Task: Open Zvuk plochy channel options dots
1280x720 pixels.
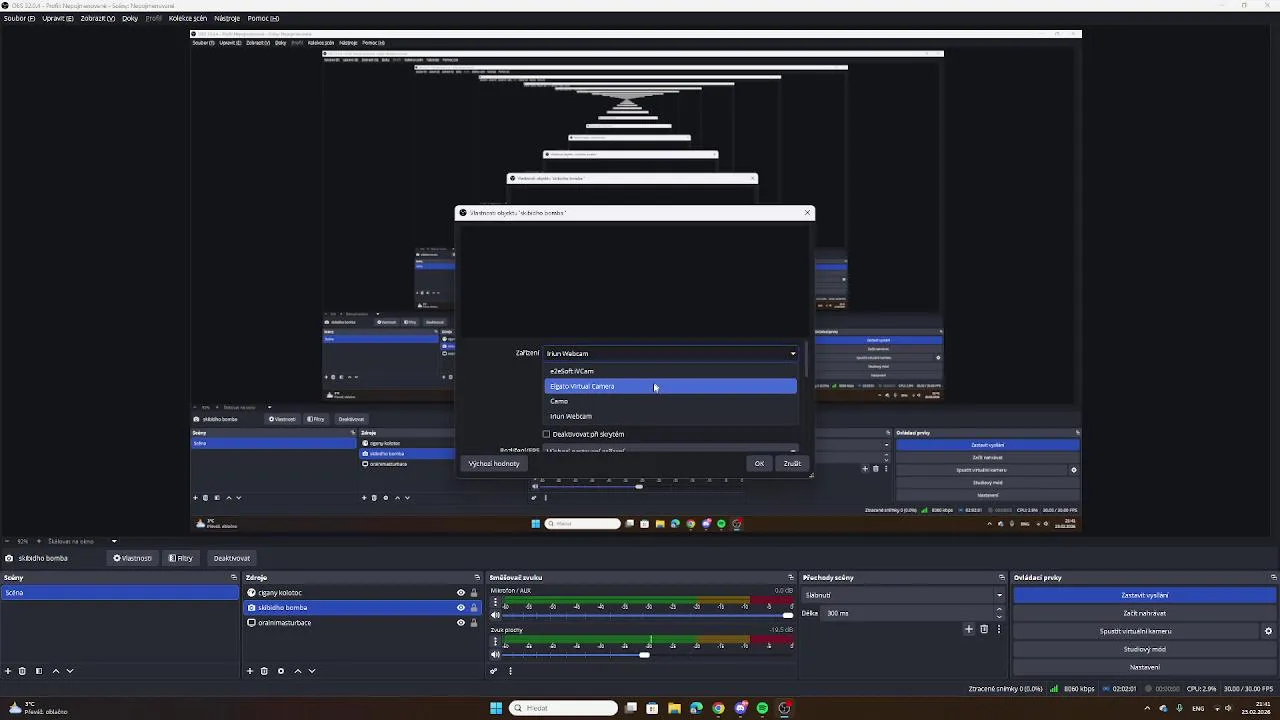Action: click(495, 642)
